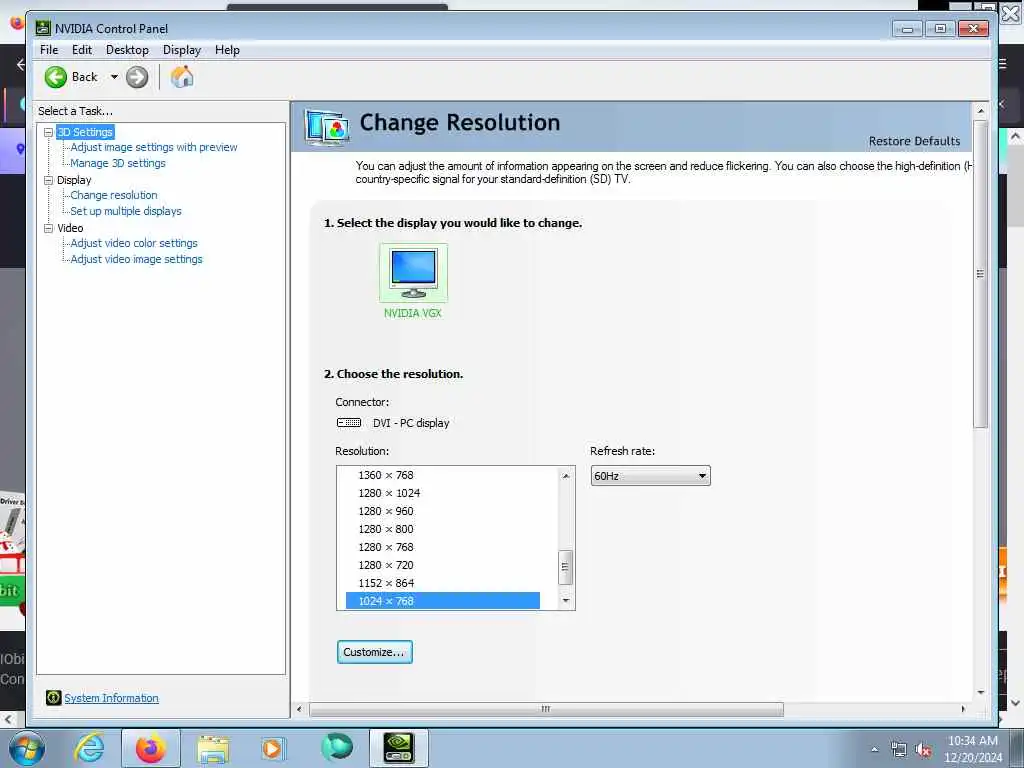Screen dimensions: 1024x768
Task: Open the File menu
Action: (x=49, y=50)
